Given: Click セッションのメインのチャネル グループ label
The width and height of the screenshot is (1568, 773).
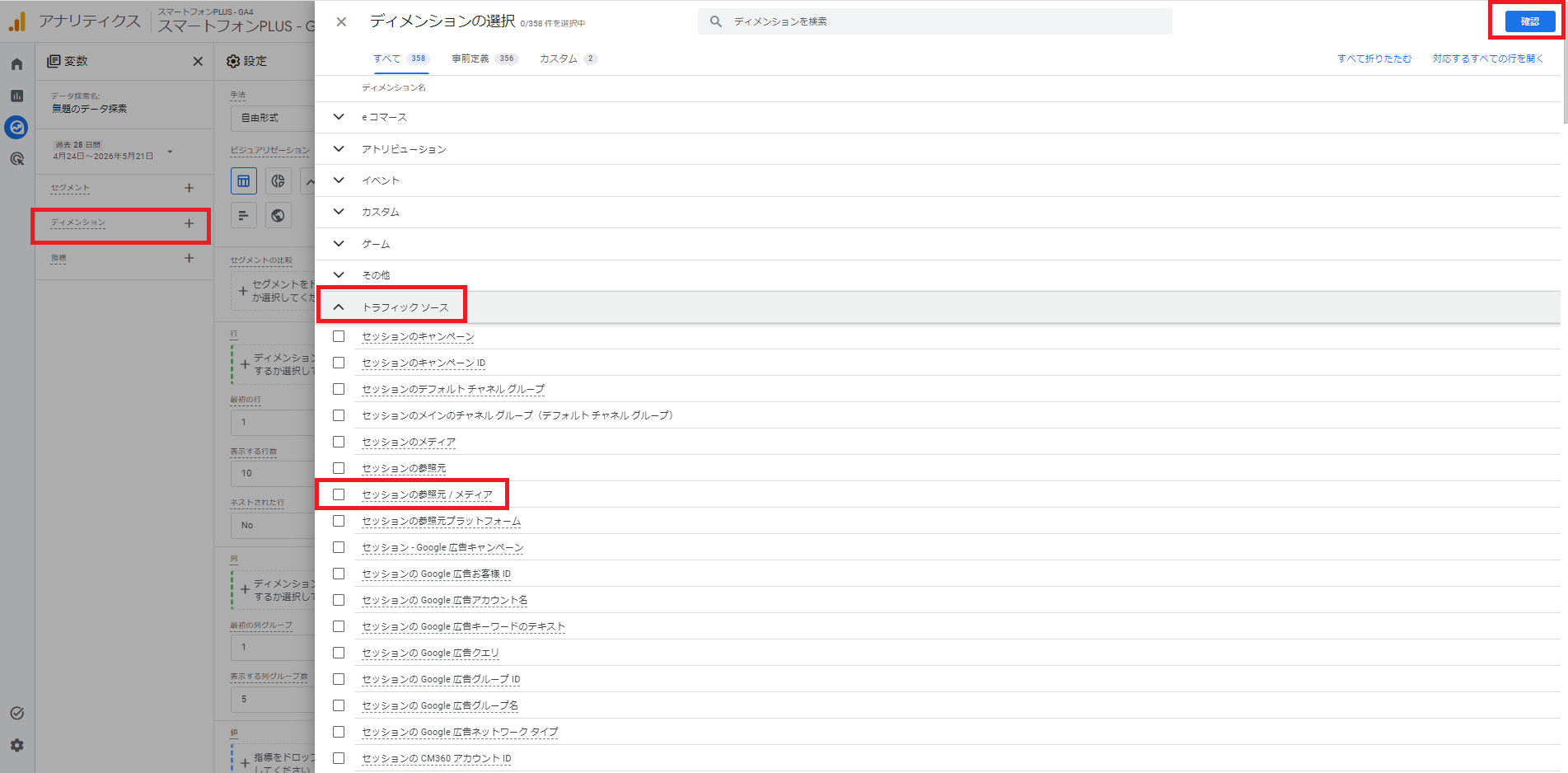Looking at the screenshot, I should pos(517,415).
